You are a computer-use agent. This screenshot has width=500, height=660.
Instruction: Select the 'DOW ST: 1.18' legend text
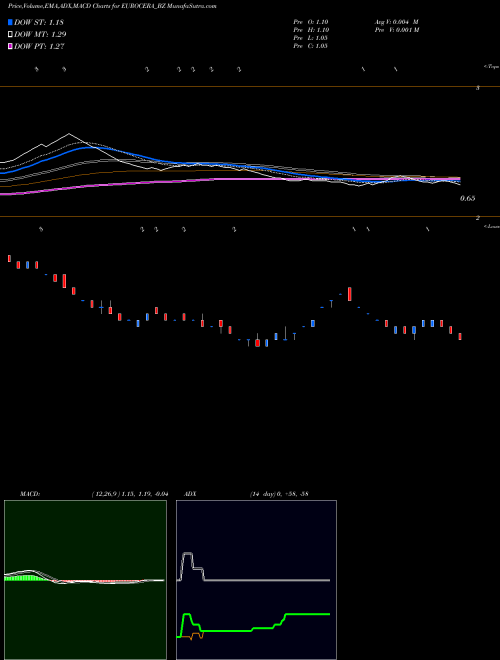coord(39,22)
